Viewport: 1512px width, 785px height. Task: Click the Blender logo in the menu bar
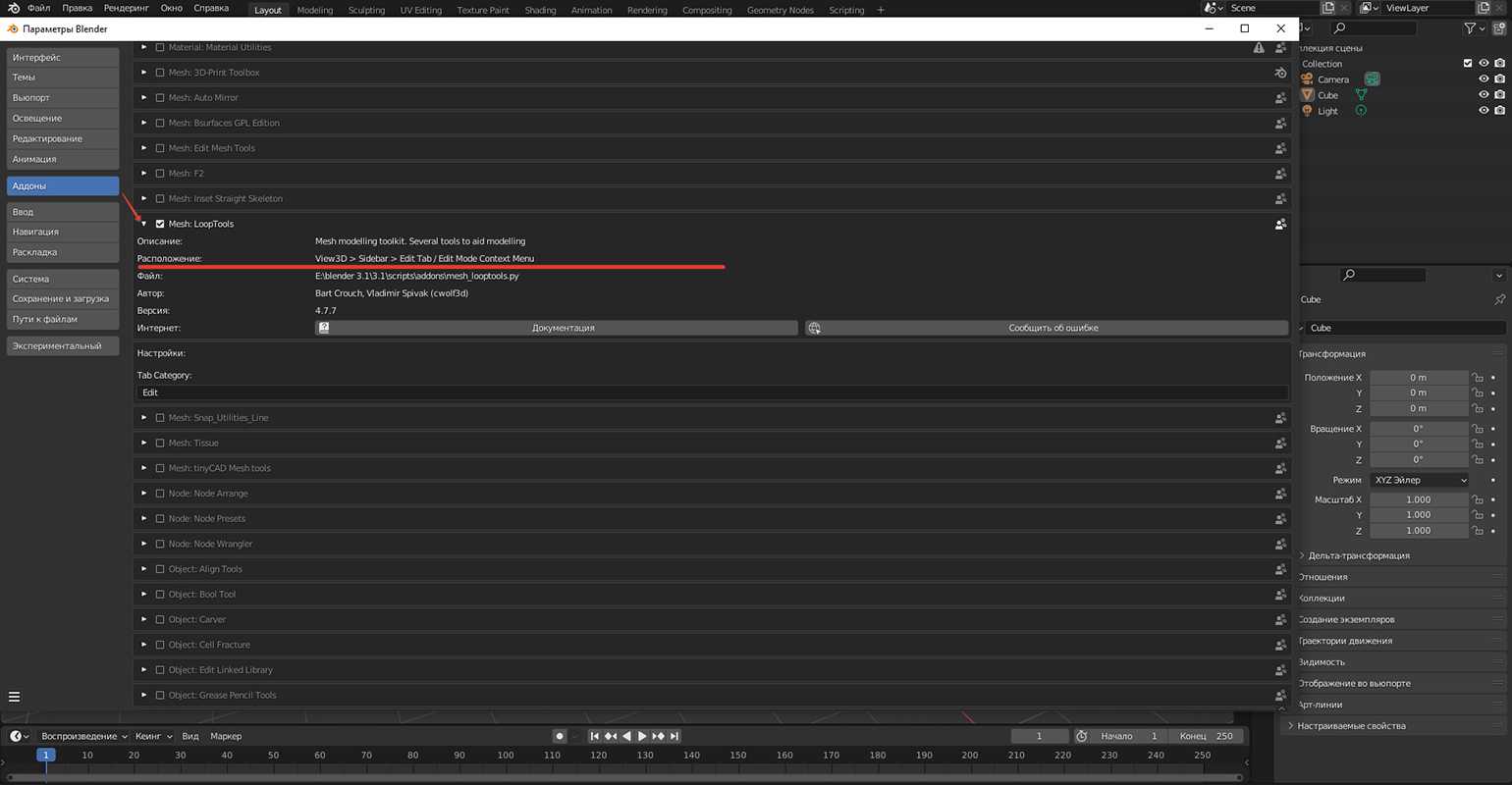click(x=14, y=8)
